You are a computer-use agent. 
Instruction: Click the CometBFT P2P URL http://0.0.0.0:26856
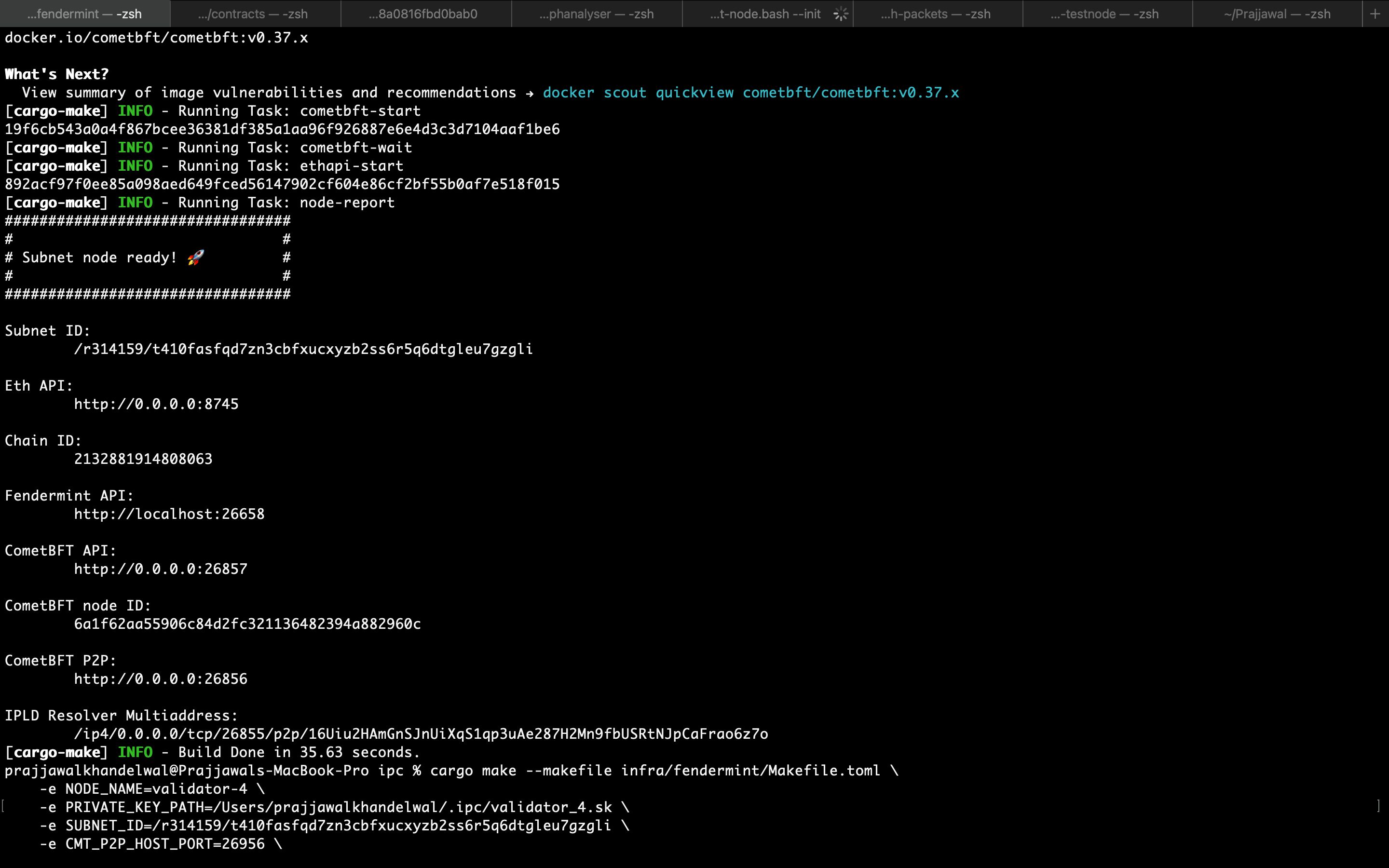point(161,679)
